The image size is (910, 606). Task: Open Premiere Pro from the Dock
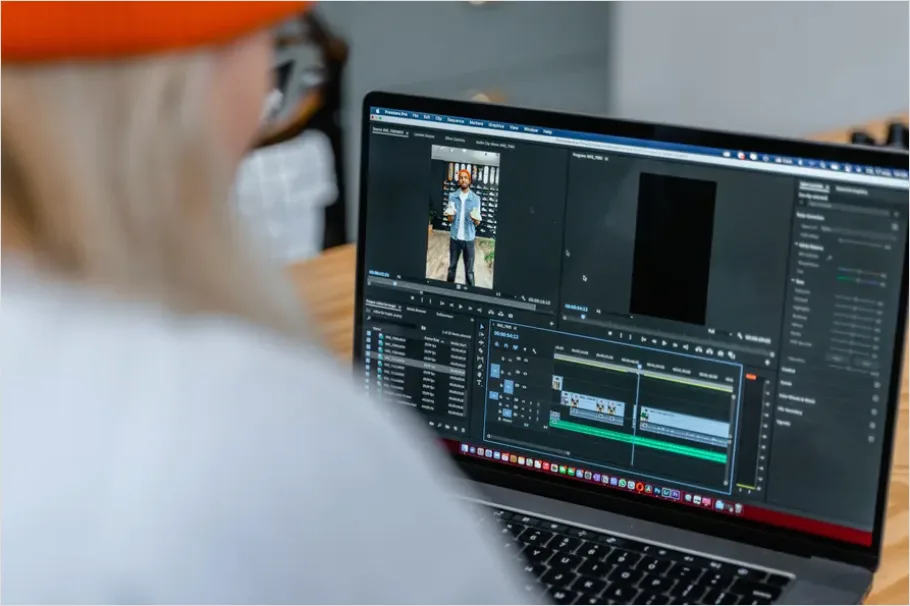pos(676,494)
